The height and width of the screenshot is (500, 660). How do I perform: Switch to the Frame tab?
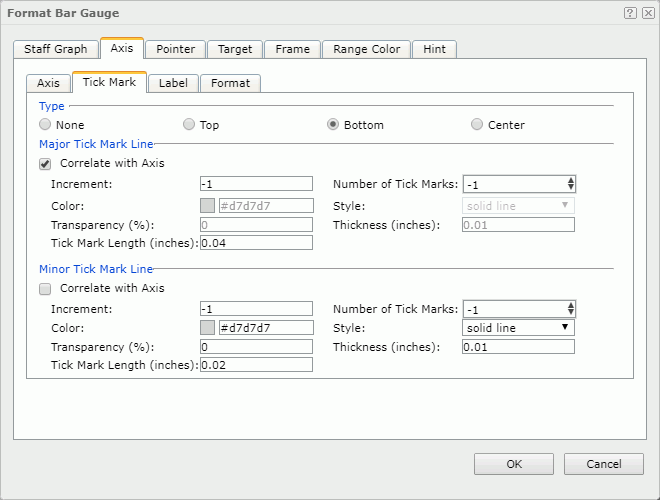(293, 49)
